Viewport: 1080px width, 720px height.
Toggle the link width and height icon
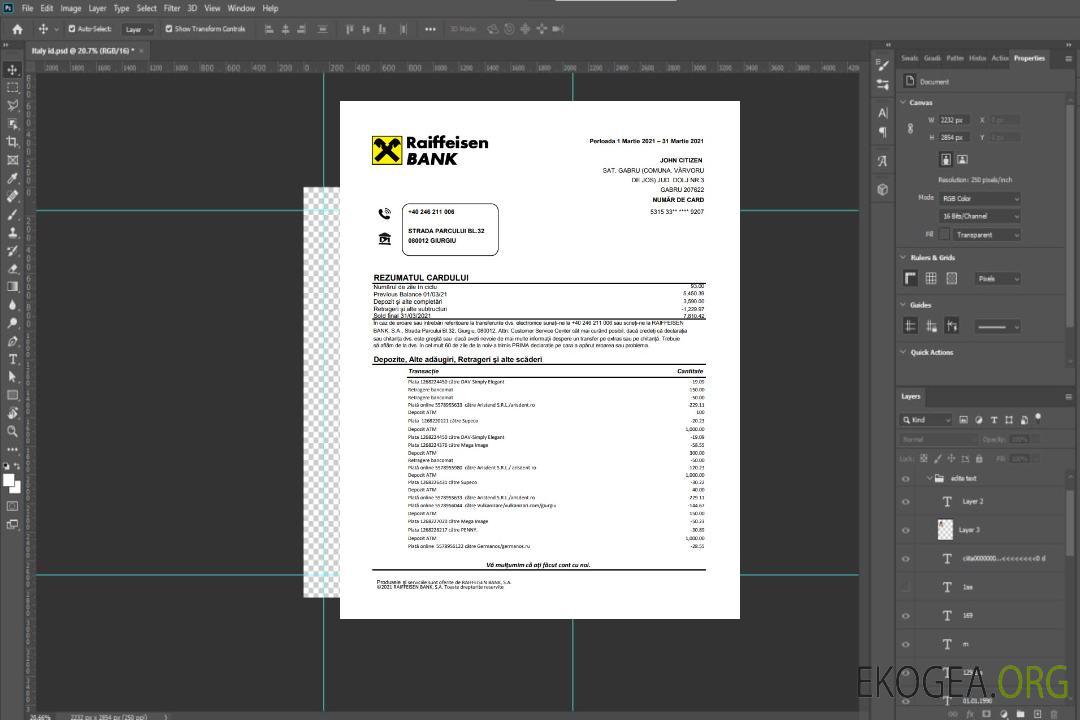pyautogui.click(x=910, y=129)
